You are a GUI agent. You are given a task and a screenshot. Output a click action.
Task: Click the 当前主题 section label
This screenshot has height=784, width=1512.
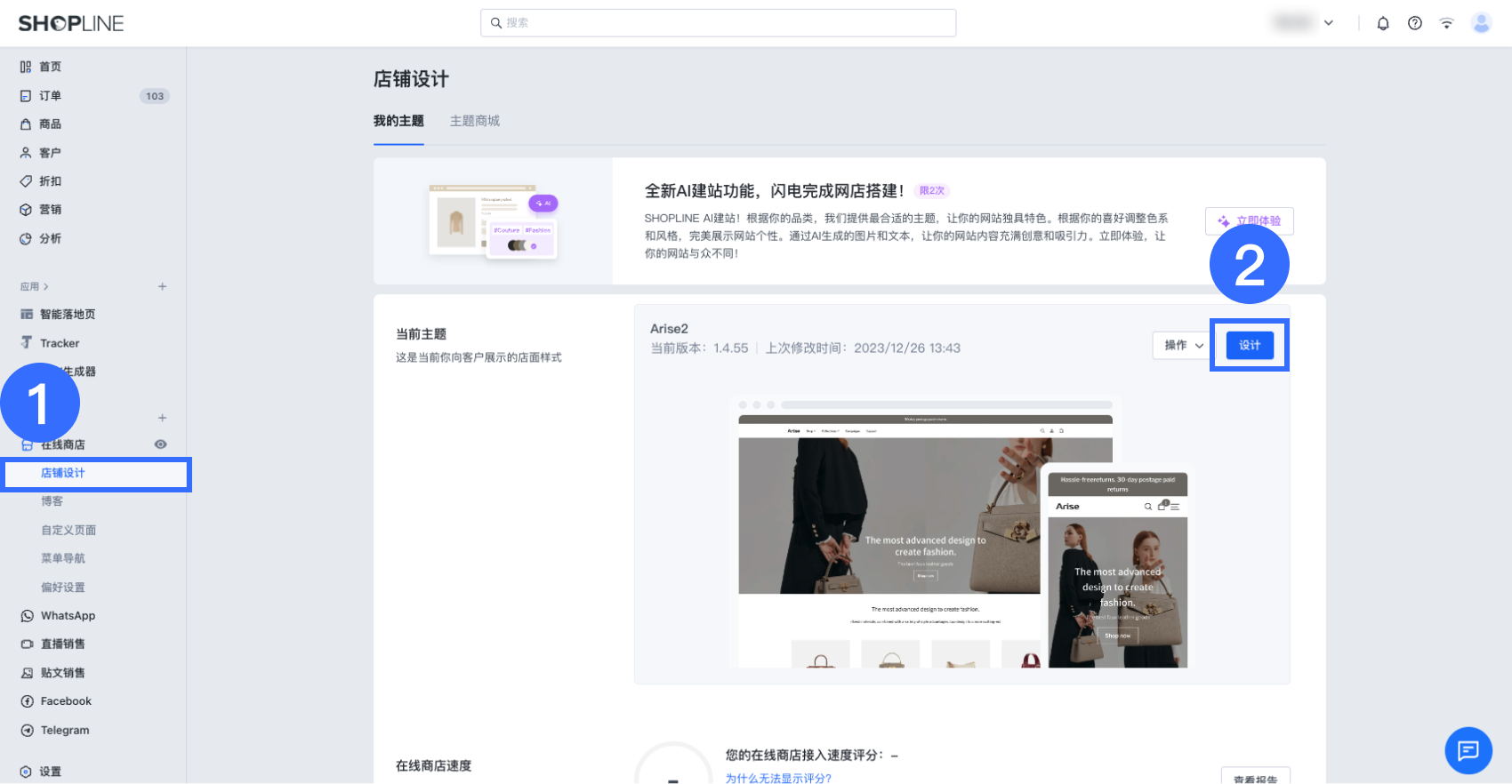point(421,334)
